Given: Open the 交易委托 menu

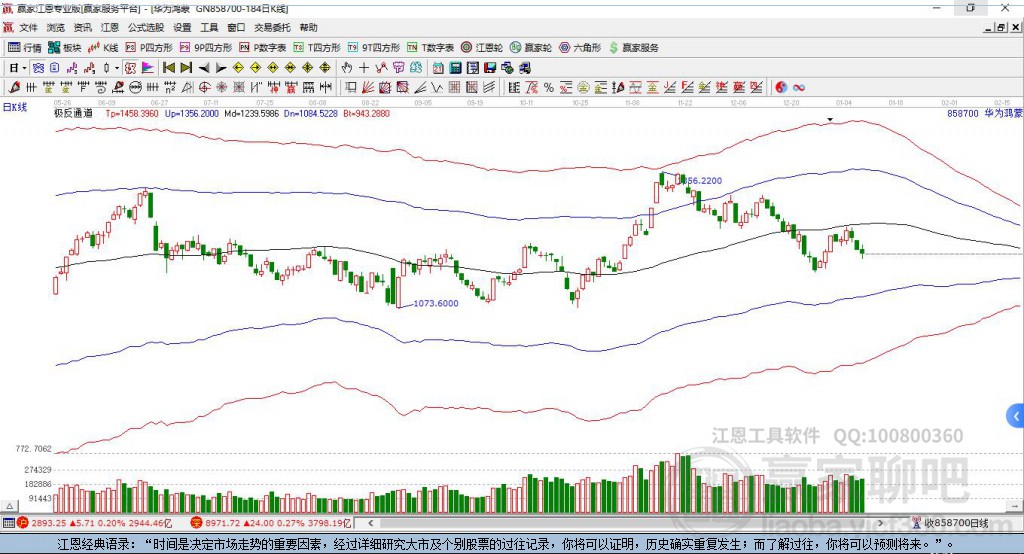Looking at the screenshot, I should (272, 27).
